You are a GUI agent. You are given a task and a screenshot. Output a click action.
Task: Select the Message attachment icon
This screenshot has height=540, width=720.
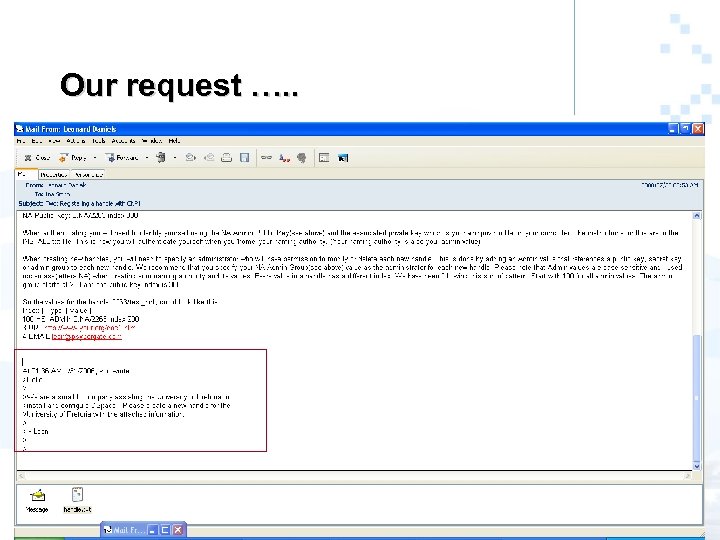37,500
